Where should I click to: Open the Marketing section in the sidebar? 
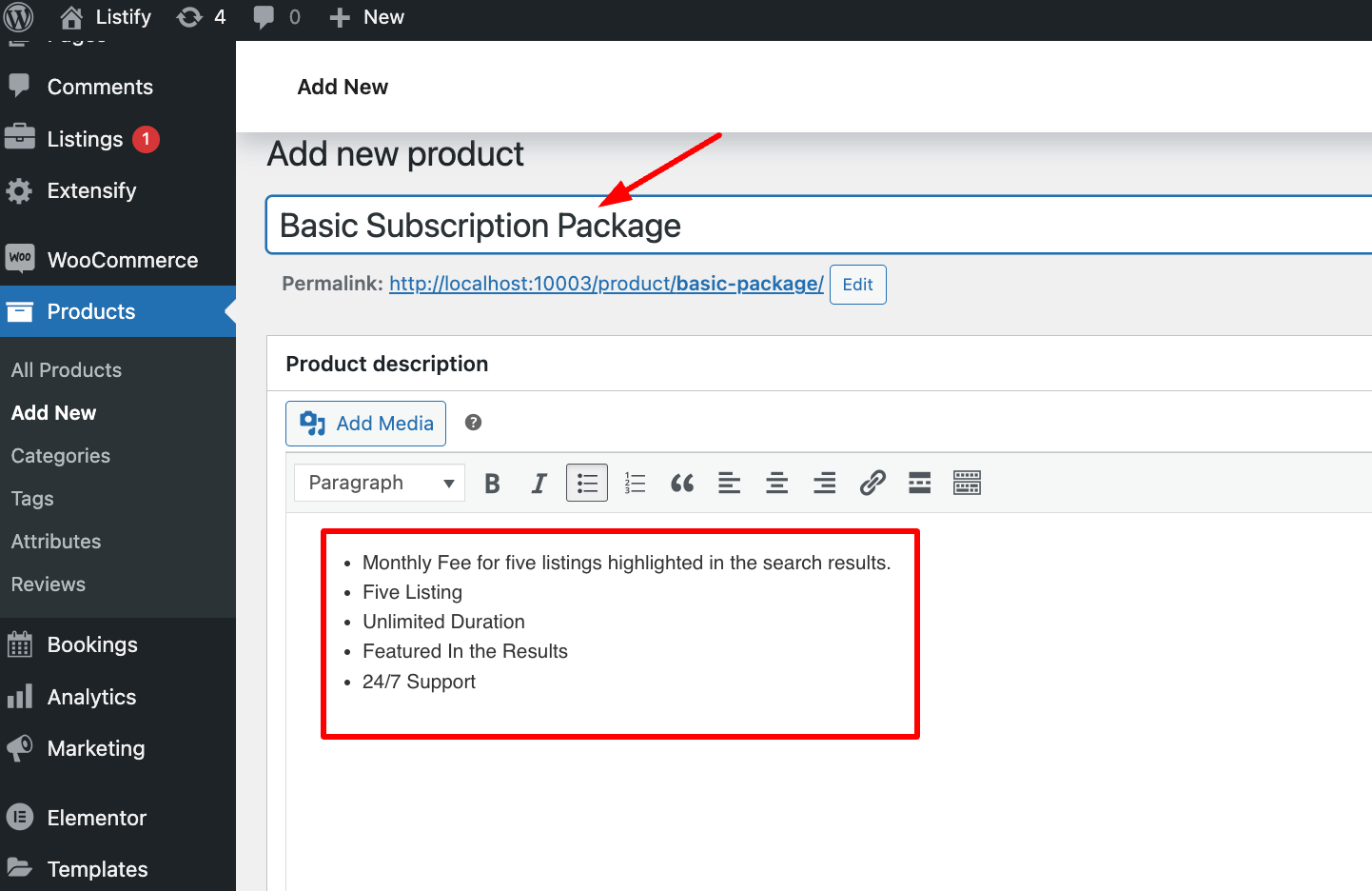click(x=95, y=748)
